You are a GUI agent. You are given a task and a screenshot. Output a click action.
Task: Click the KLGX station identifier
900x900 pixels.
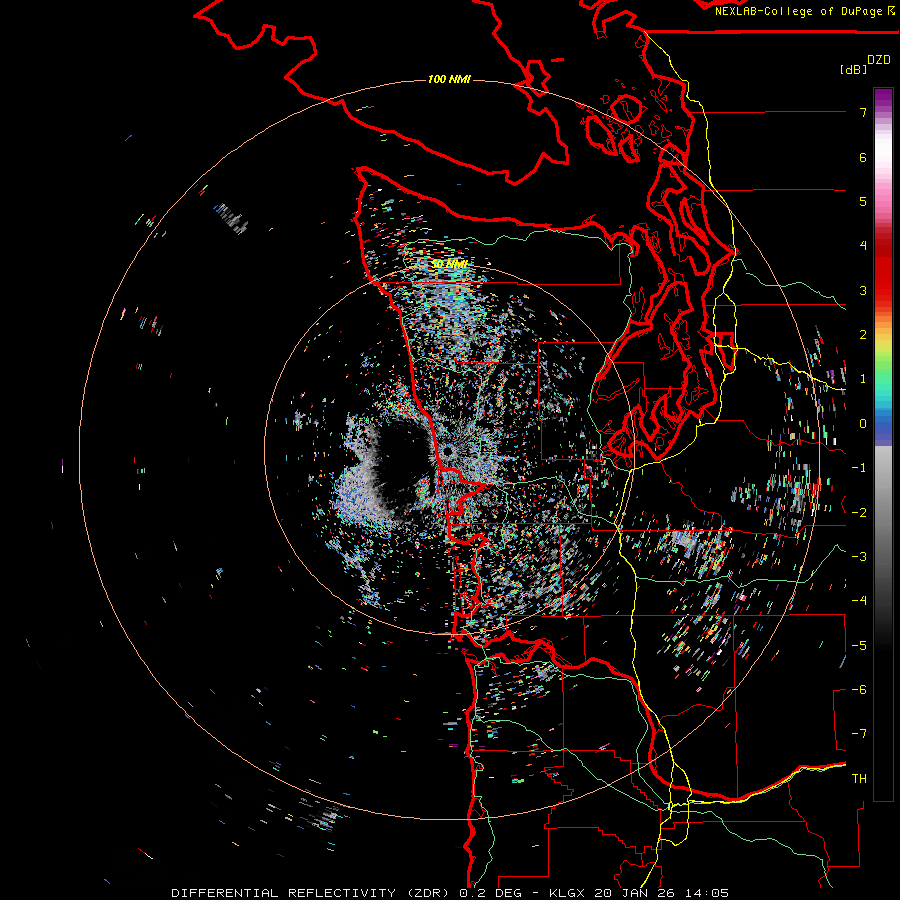coord(568,893)
